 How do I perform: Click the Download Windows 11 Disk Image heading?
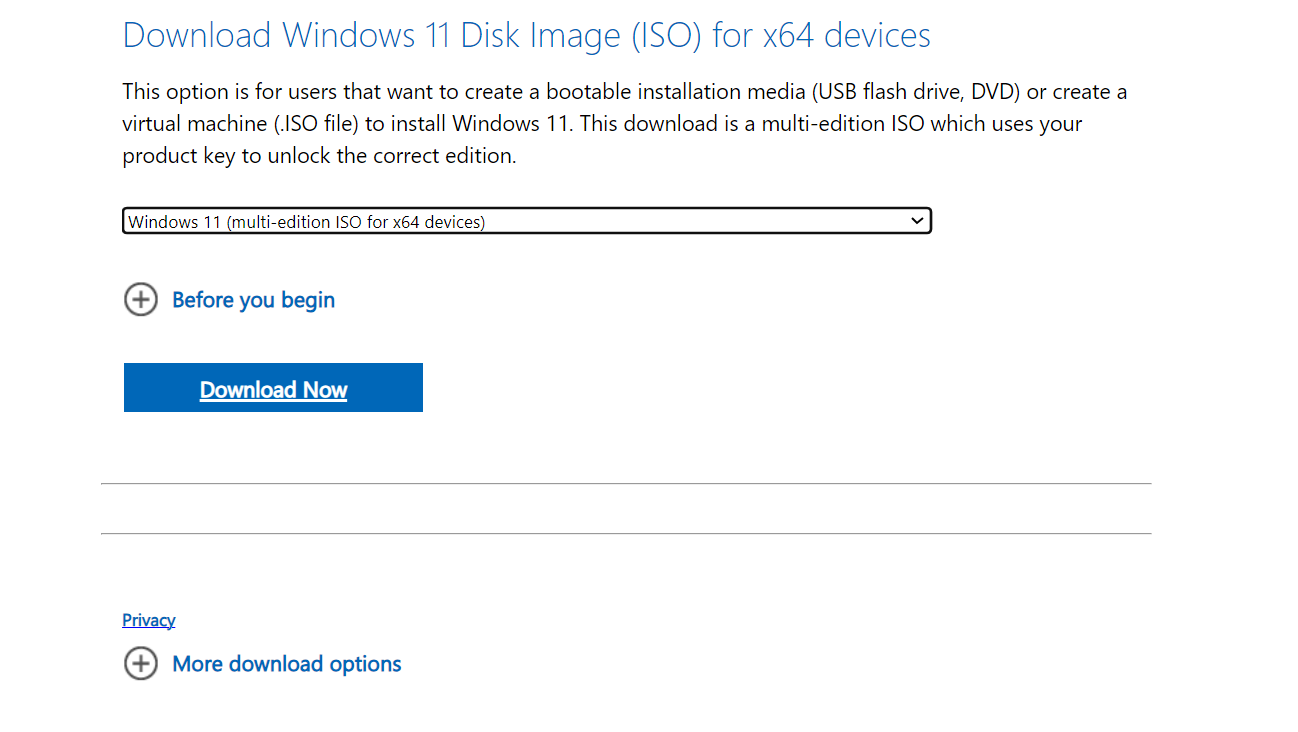pyautogui.click(x=527, y=35)
